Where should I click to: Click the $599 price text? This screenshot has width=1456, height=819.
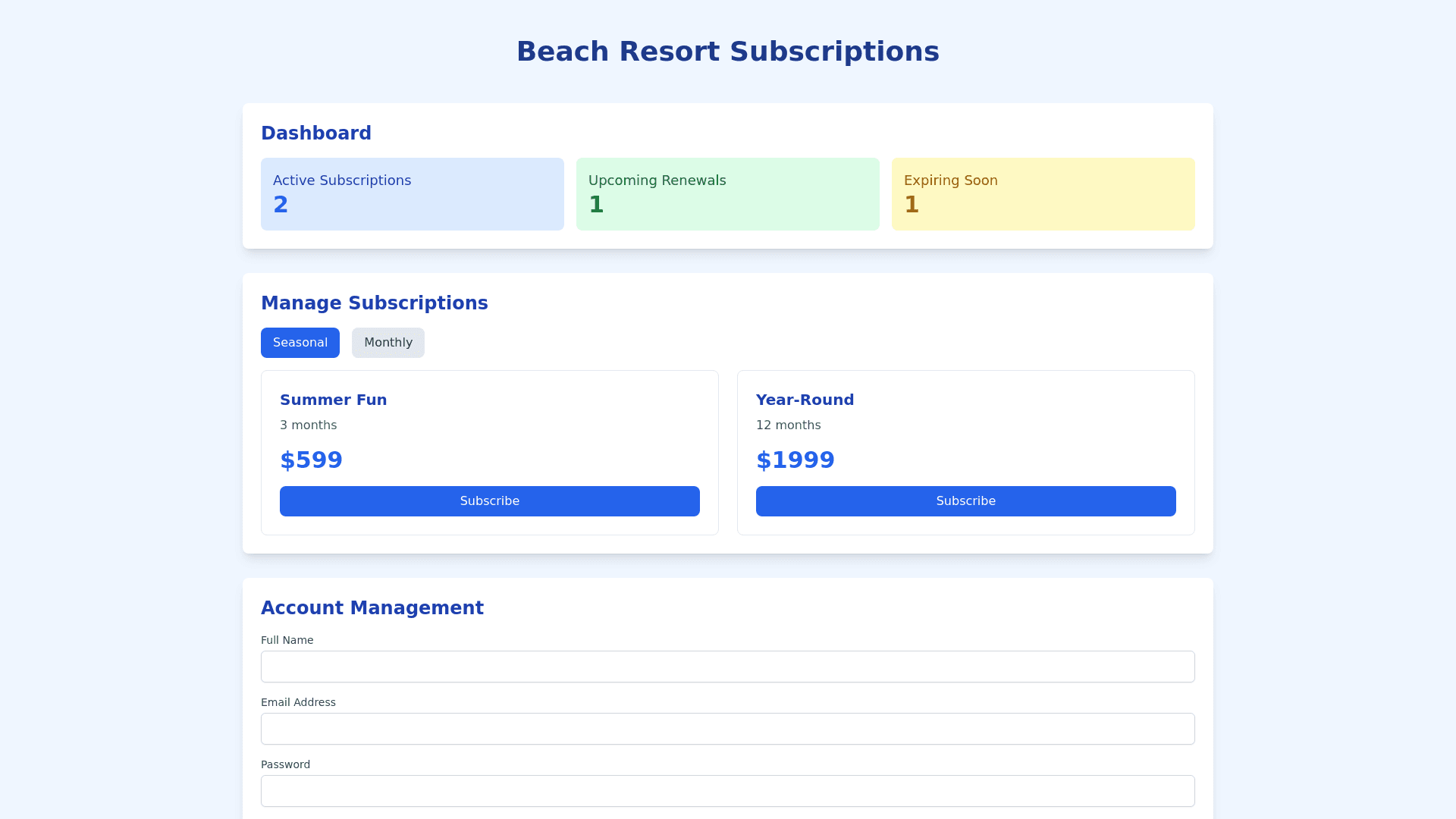[x=311, y=460]
